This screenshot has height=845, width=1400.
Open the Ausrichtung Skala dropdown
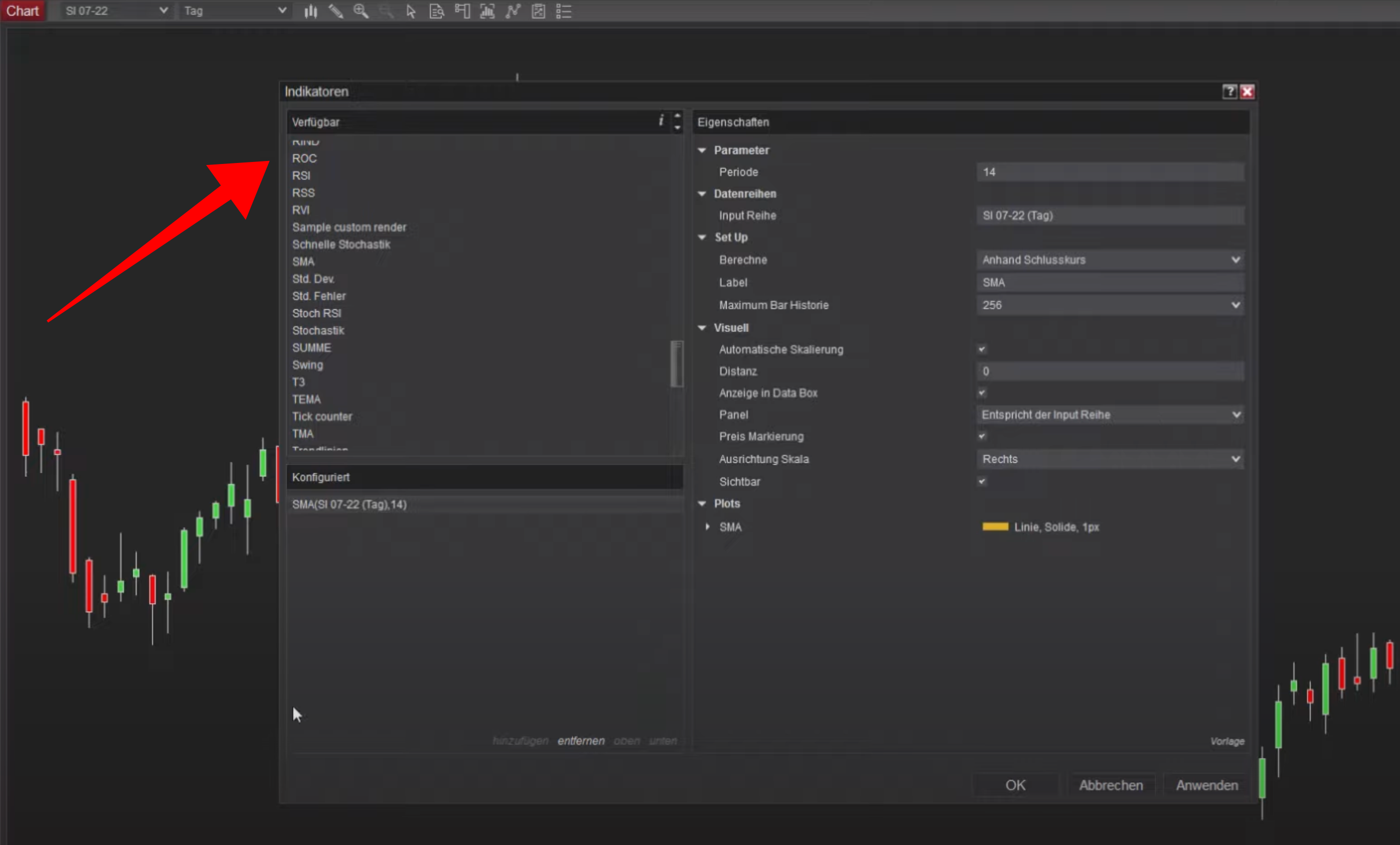pyautogui.click(x=1110, y=459)
